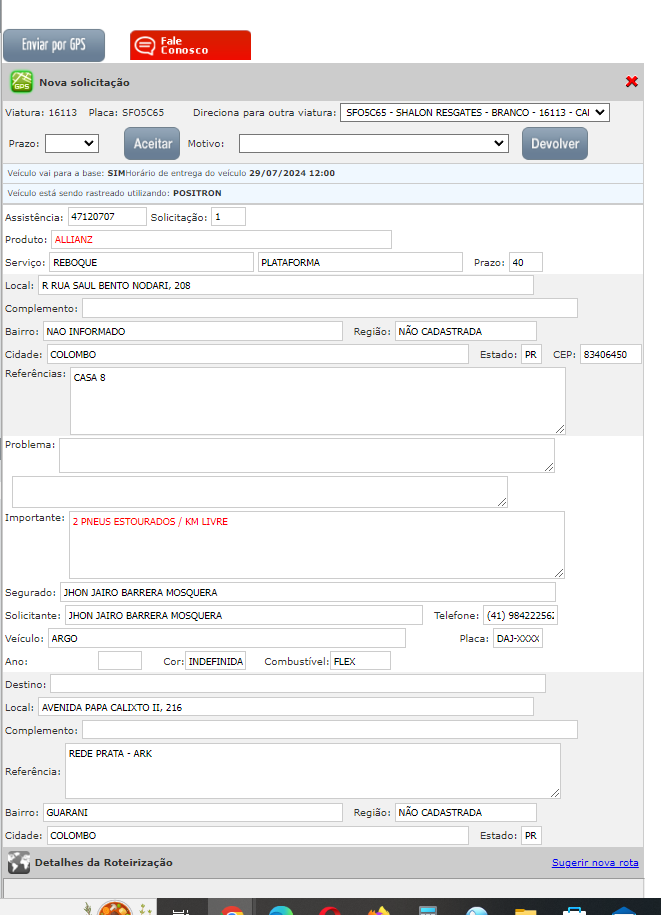Click the Importante text area with PNEUS ESTOURADOS
Screen dimensions: 661x915
tap(317, 545)
